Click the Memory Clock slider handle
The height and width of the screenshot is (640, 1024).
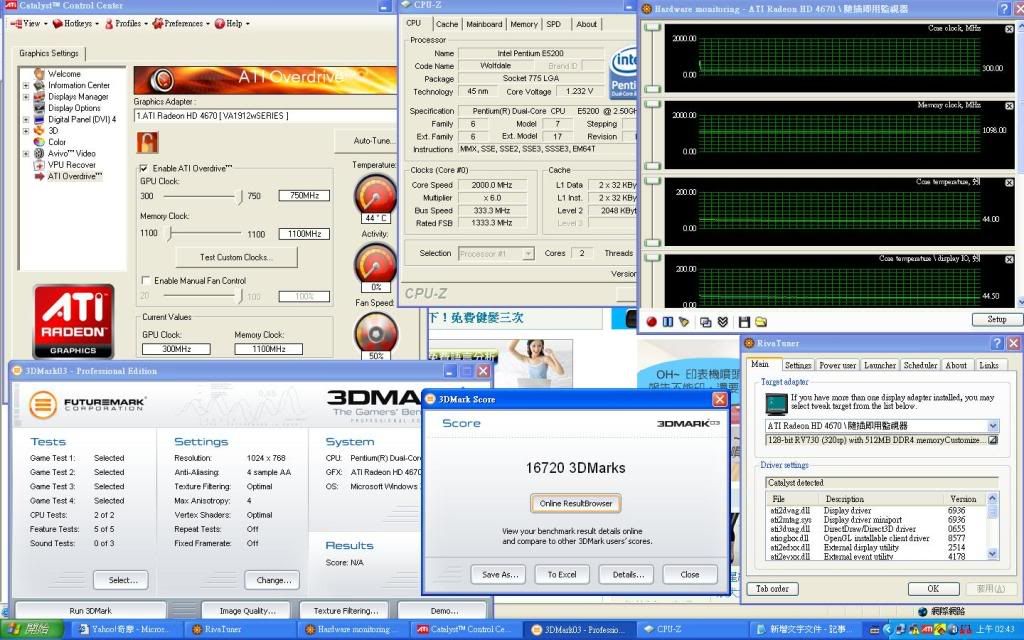170,233
